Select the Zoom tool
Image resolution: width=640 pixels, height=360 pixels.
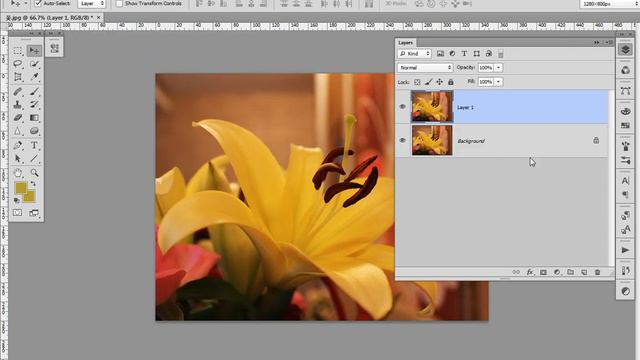34,173
